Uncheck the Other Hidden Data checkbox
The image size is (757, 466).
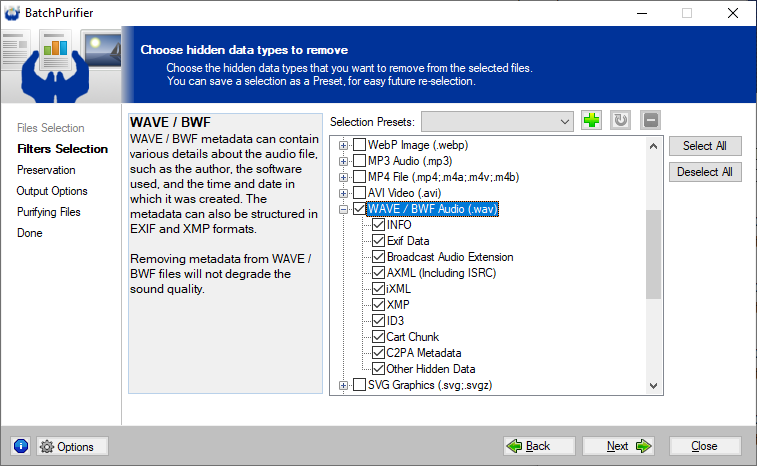click(x=378, y=368)
